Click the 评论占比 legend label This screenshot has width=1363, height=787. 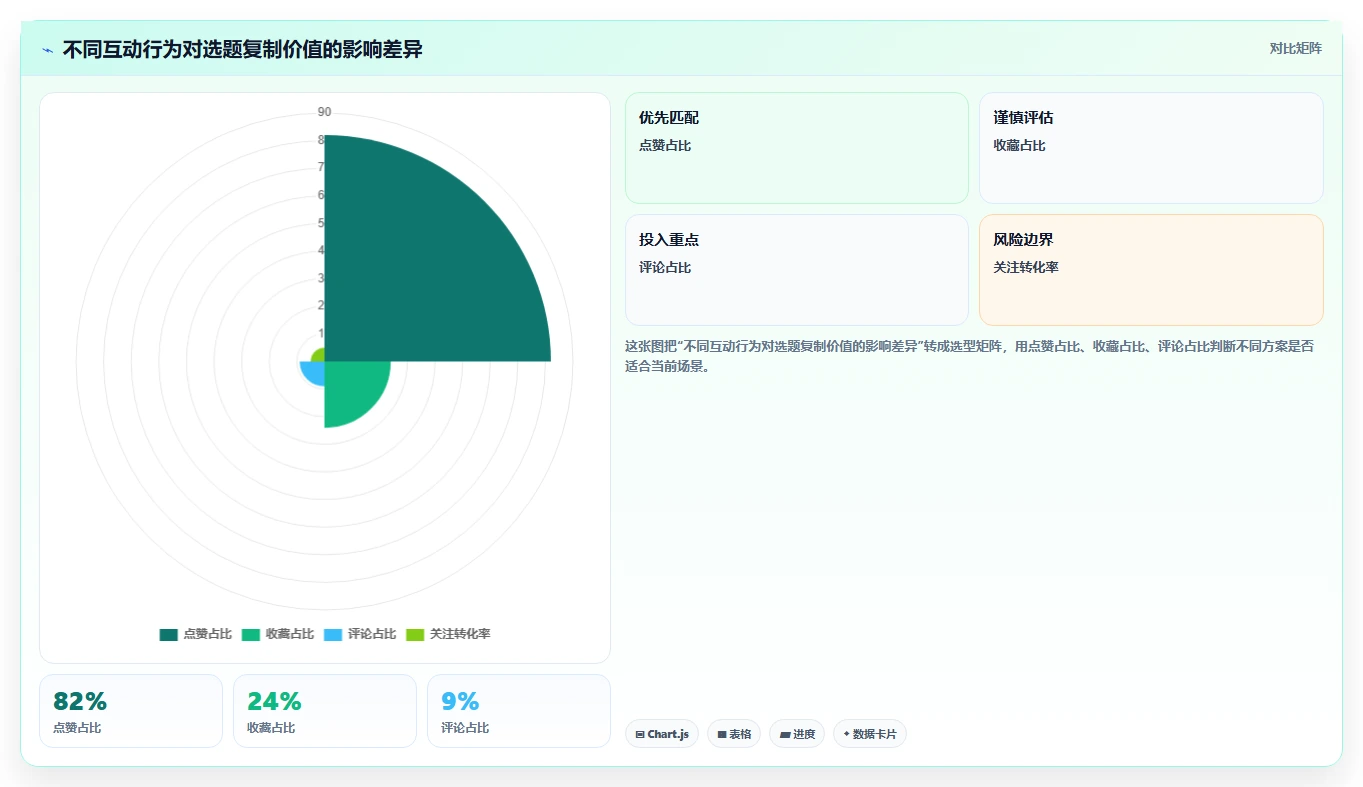click(x=372, y=634)
